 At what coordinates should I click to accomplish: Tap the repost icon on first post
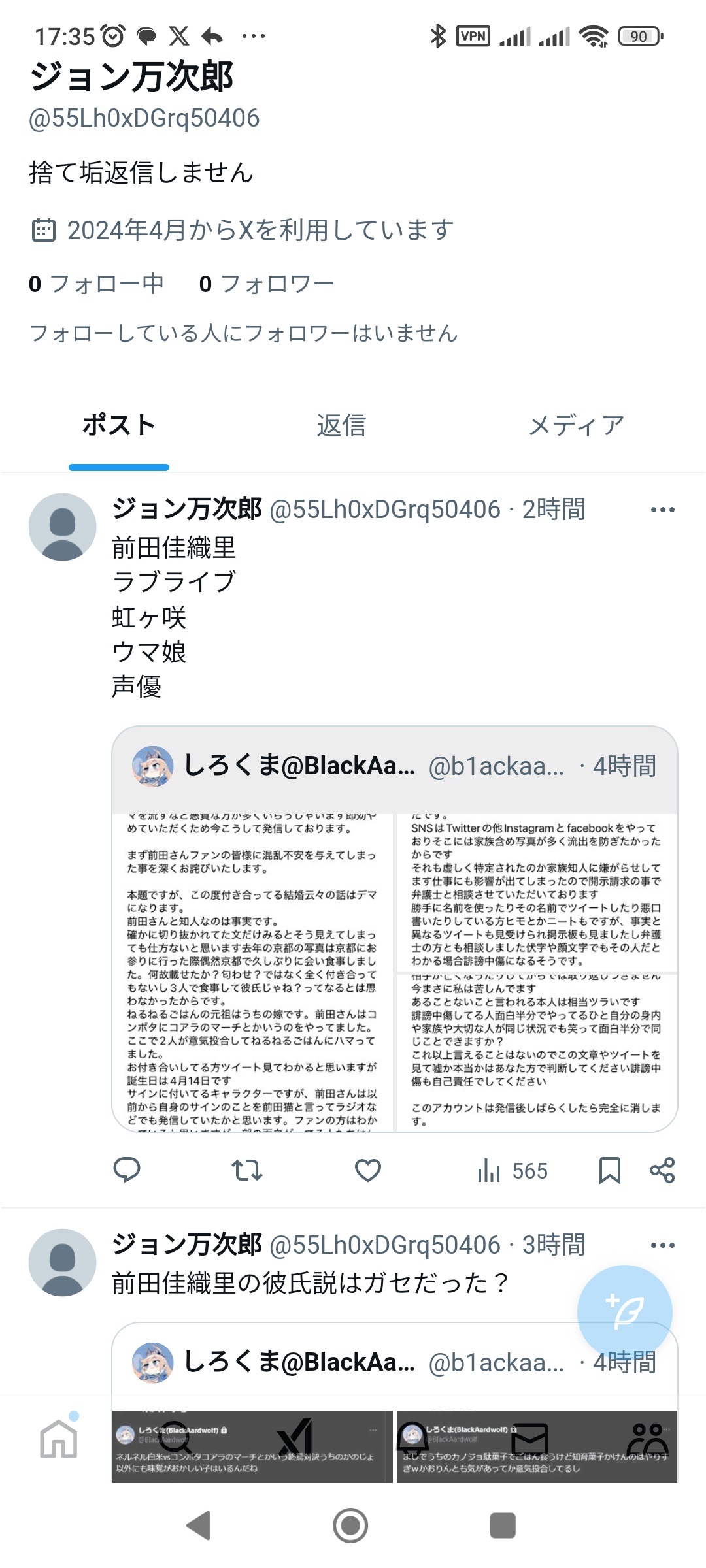tap(247, 1170)
